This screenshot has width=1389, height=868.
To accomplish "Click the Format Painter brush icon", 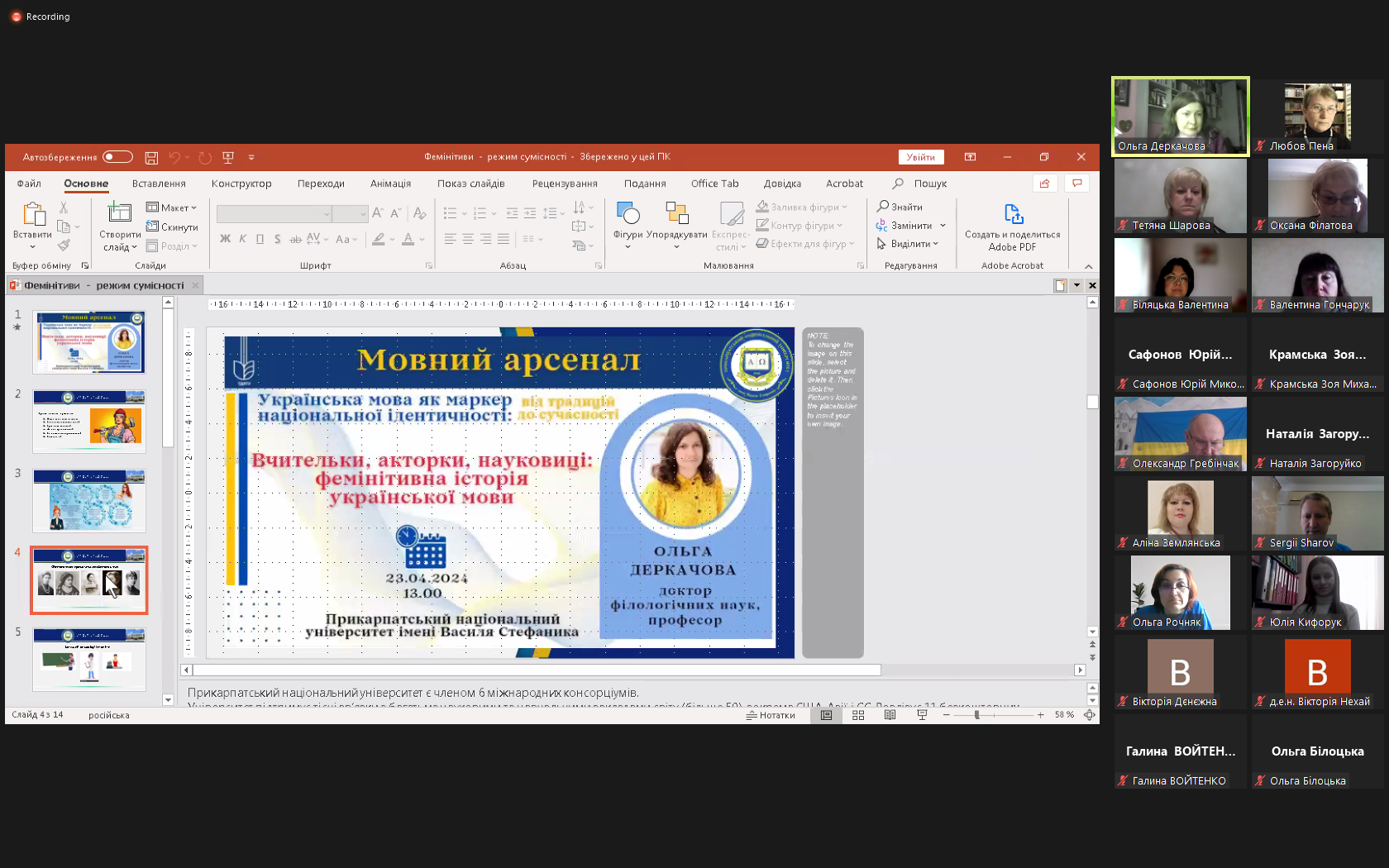I will [x=64, y=246].
